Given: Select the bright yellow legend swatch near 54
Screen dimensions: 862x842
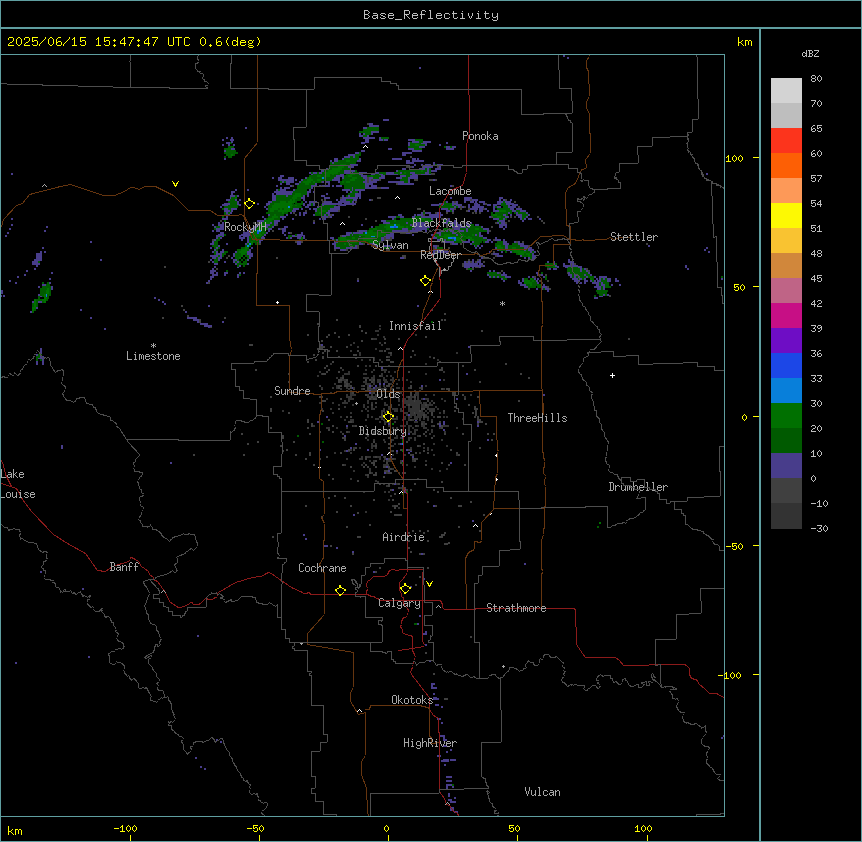Looking at the screenshot, I should 786,215.
